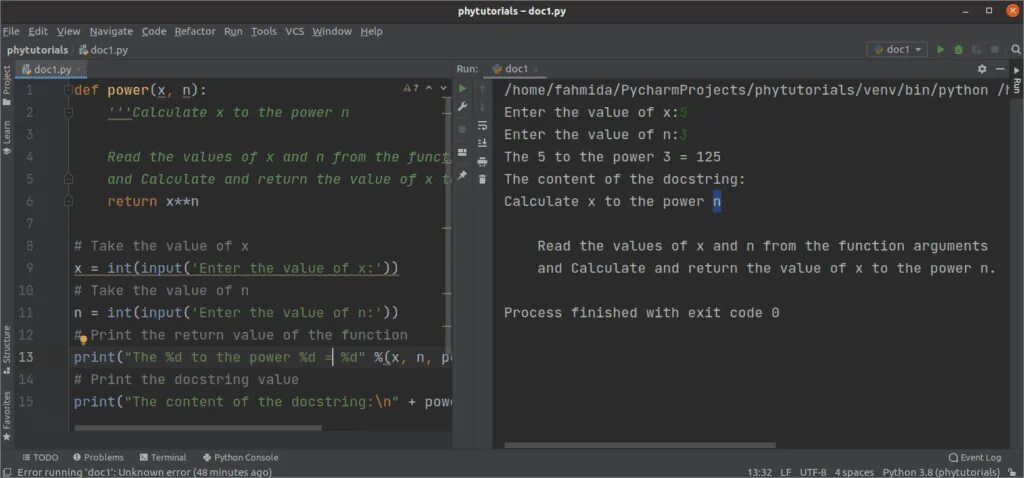Click the phytutorials breadcrumb in navigation bar
1024x478 pixels.
[38, 50]
